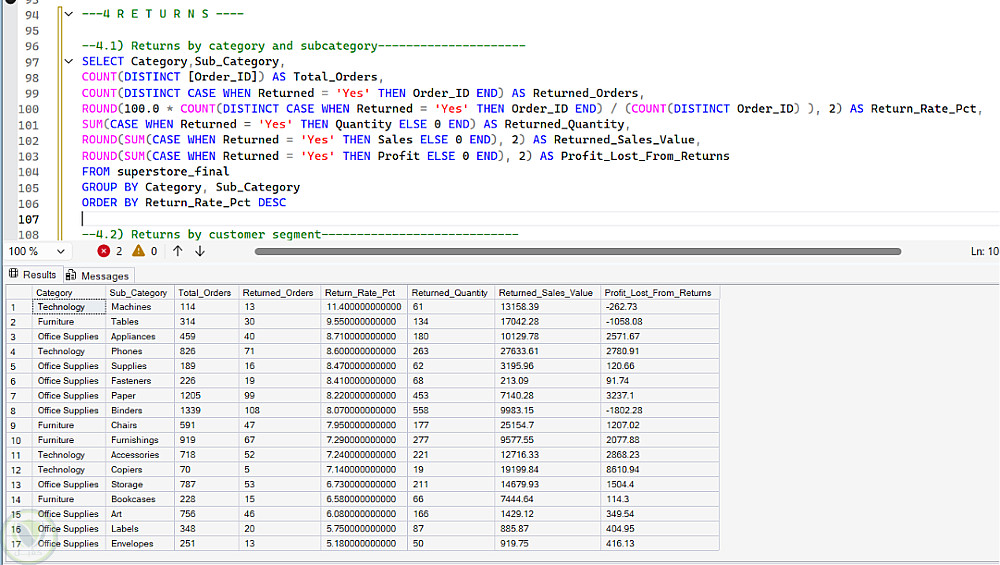The image size is (1000, 565).
Task: Collapse the SELECT statement block at line 97
Action: (69, 62)
